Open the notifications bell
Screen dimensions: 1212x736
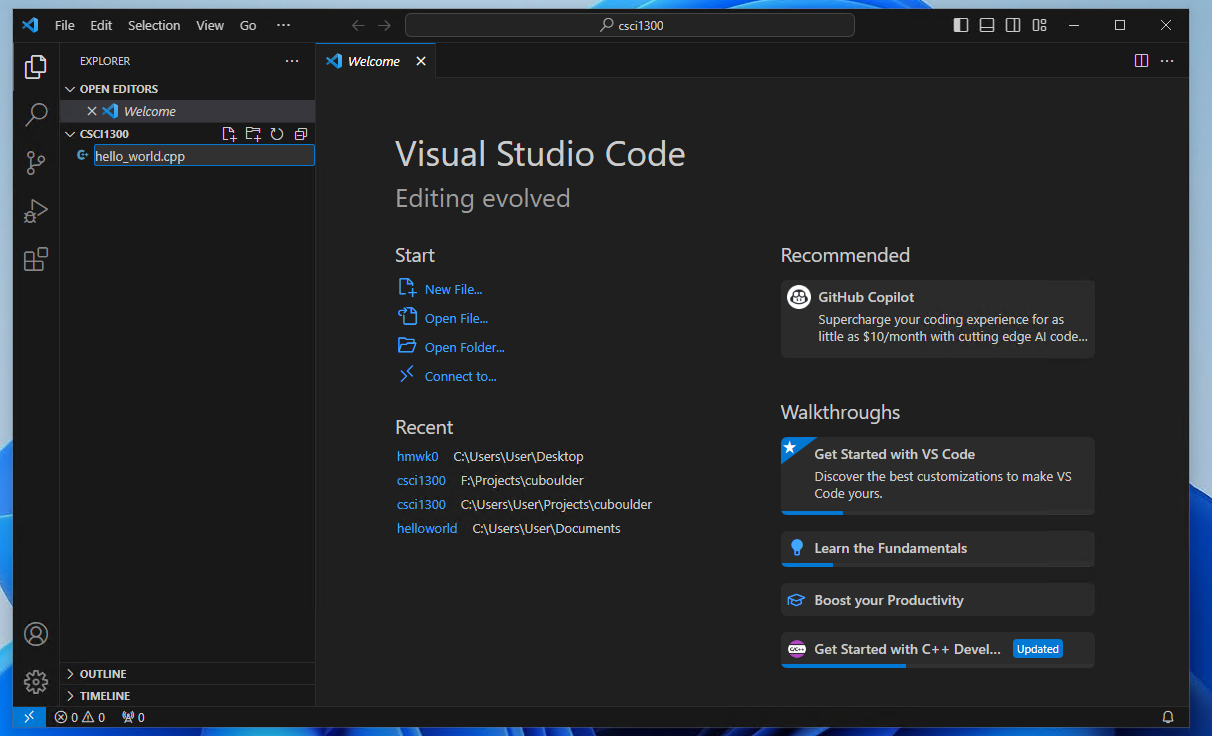[x=1168, y=717]
